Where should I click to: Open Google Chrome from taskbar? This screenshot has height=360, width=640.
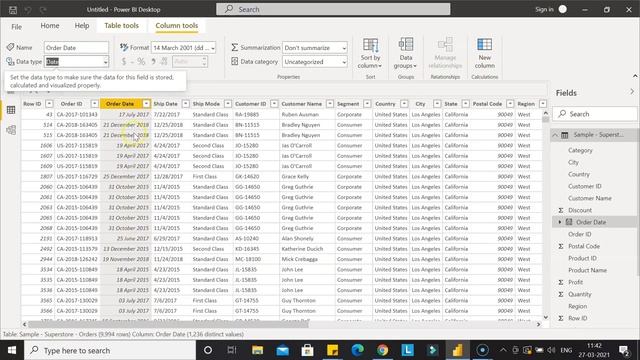click(382, 350)
